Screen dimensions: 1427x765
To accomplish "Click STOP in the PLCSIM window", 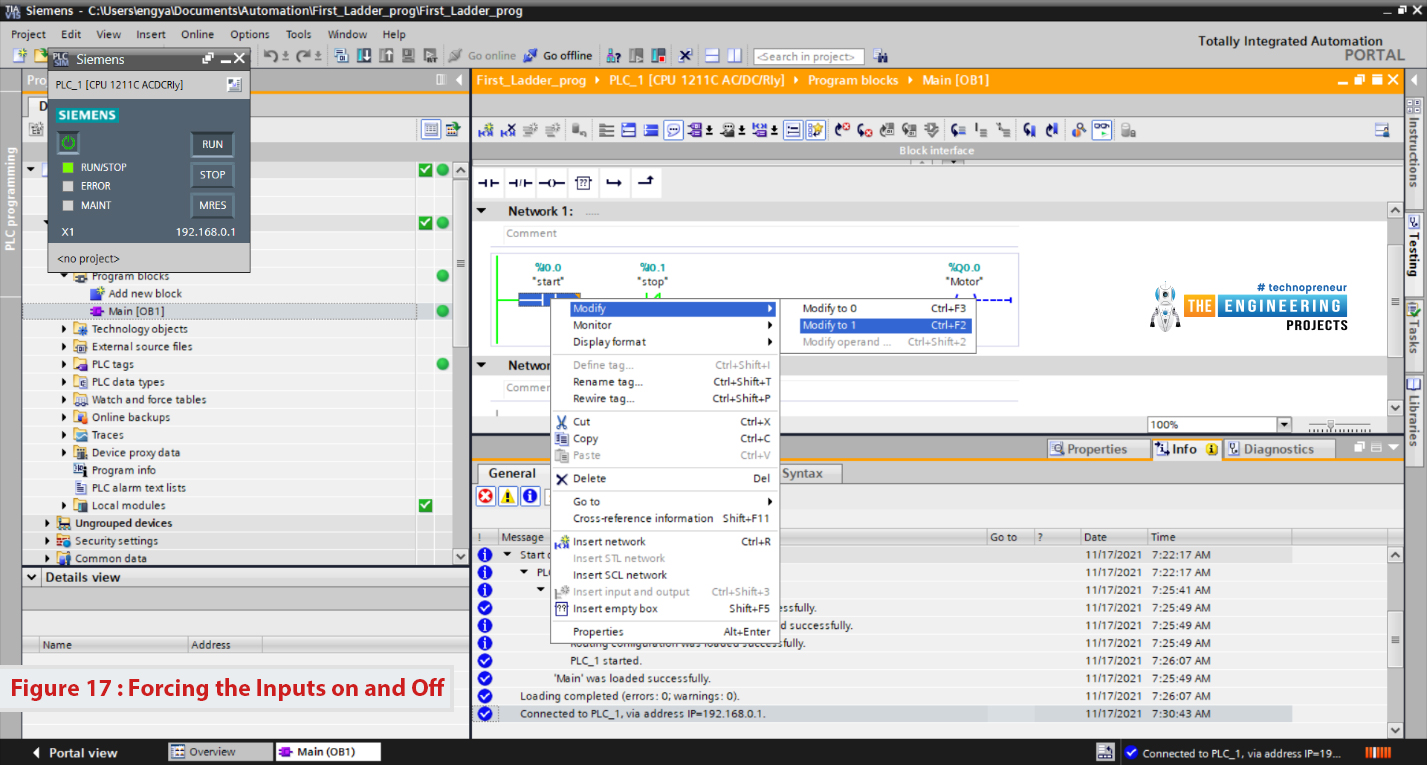I will [x=212, y=174].
